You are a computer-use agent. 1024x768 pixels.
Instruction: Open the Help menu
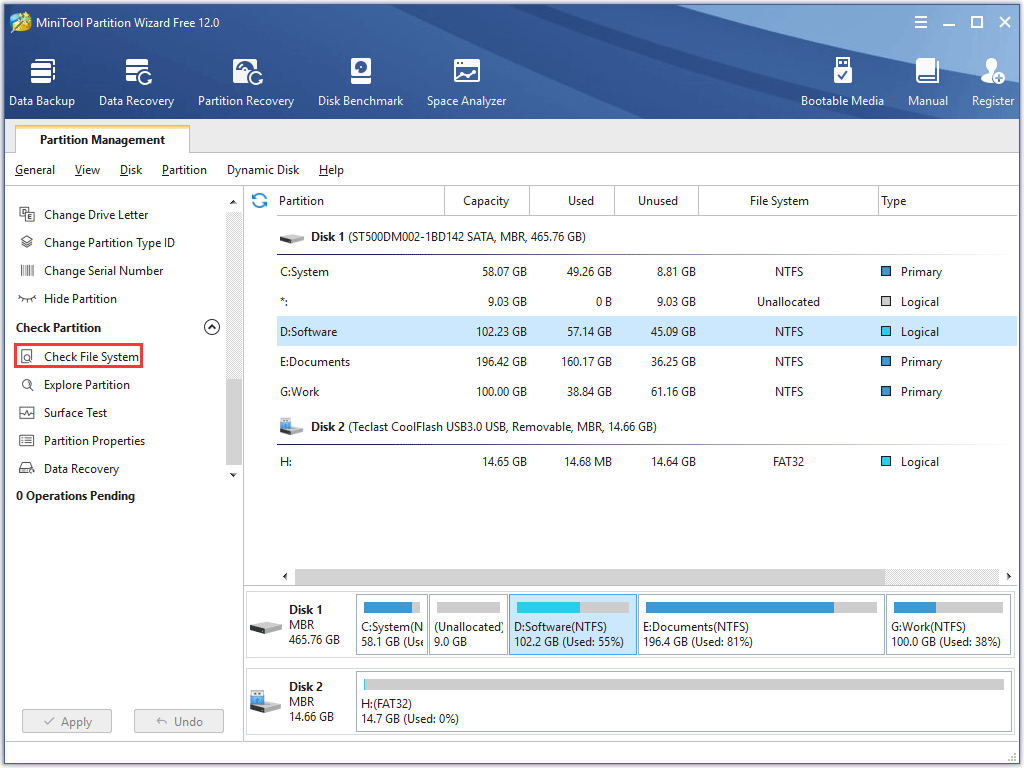tap(331, 170)
